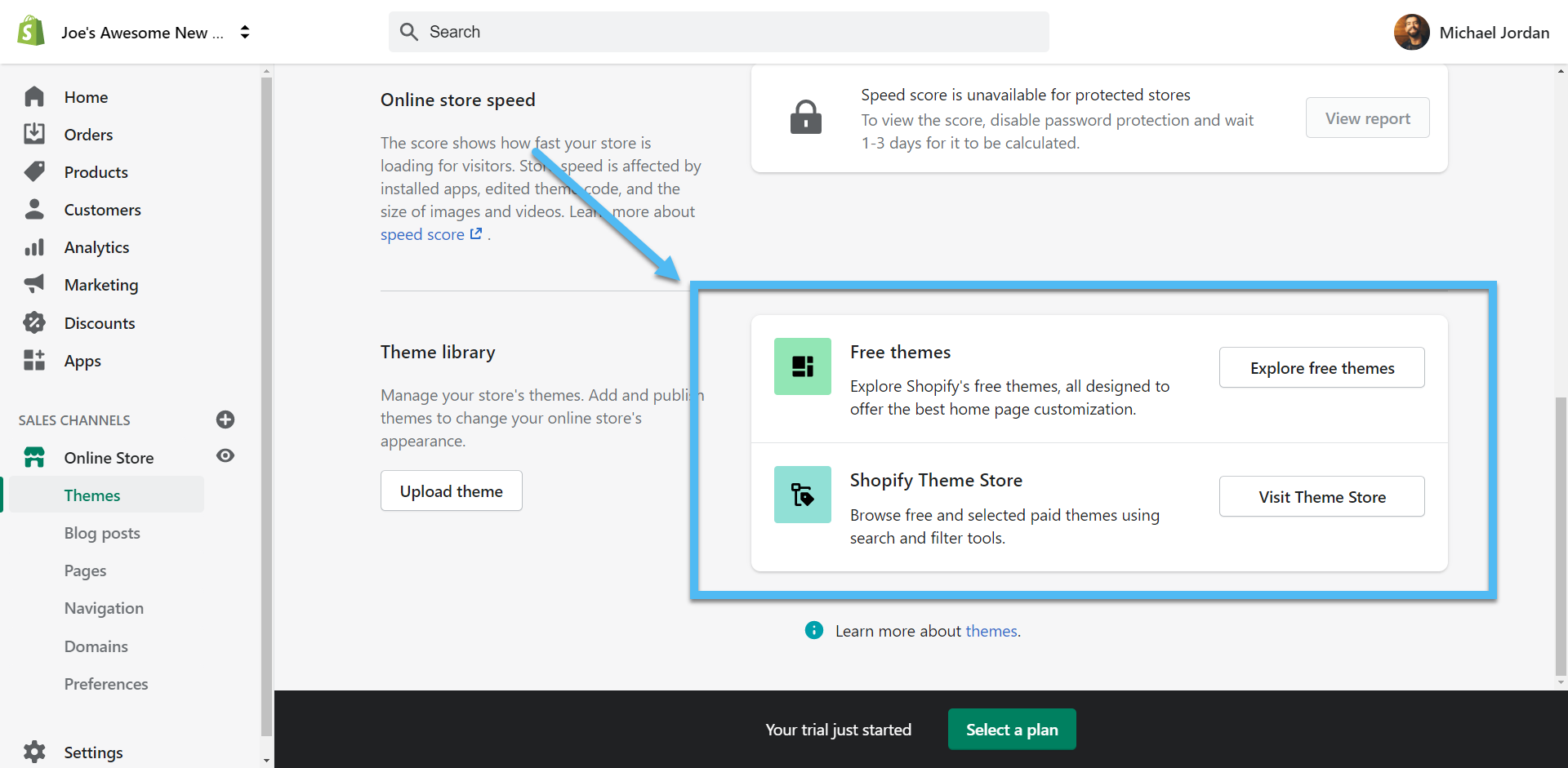Click the Shopify bag logo
Screen dimensions: 1568x768
tap(31, 31)
